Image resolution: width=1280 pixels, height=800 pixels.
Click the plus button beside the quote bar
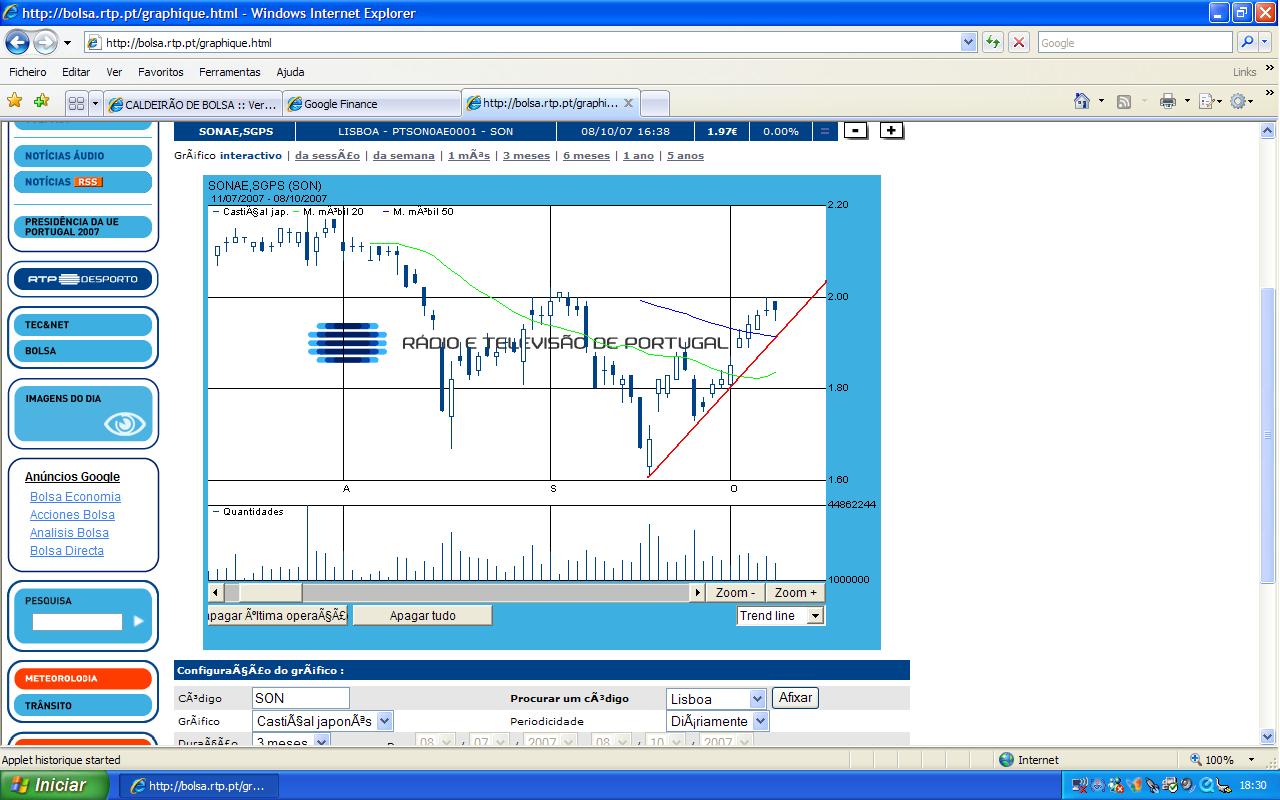point(892,131)
